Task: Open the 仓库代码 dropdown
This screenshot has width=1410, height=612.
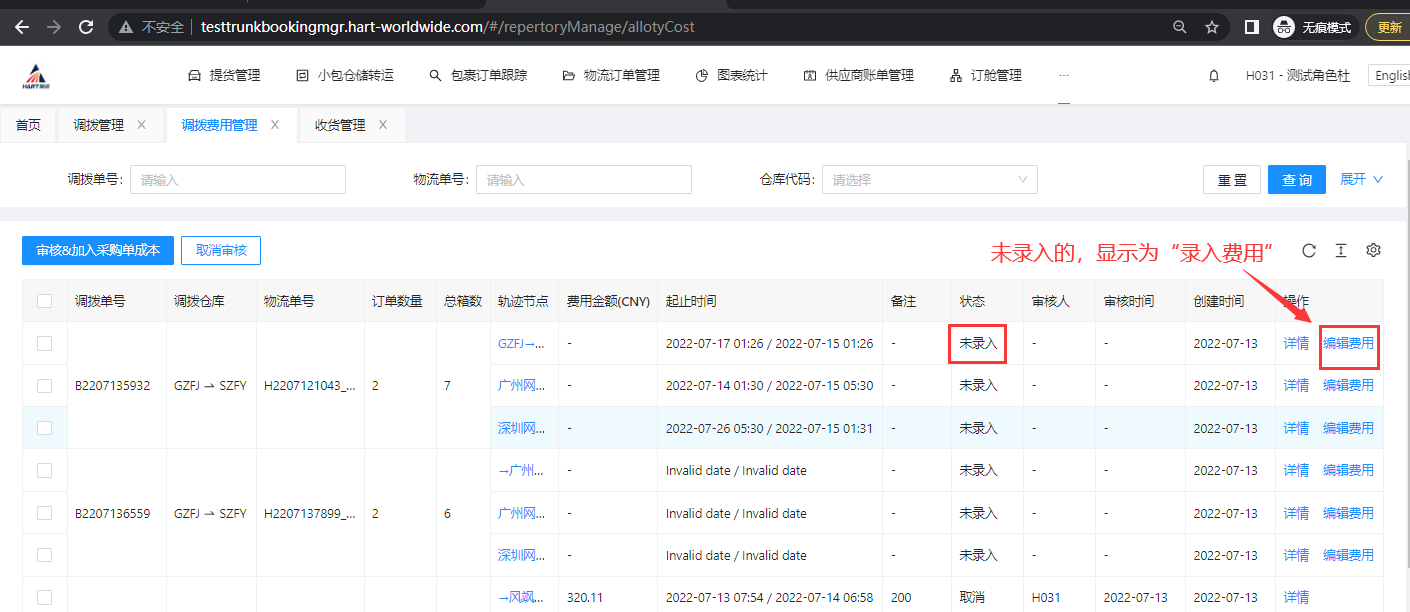Action: [929, 180]
